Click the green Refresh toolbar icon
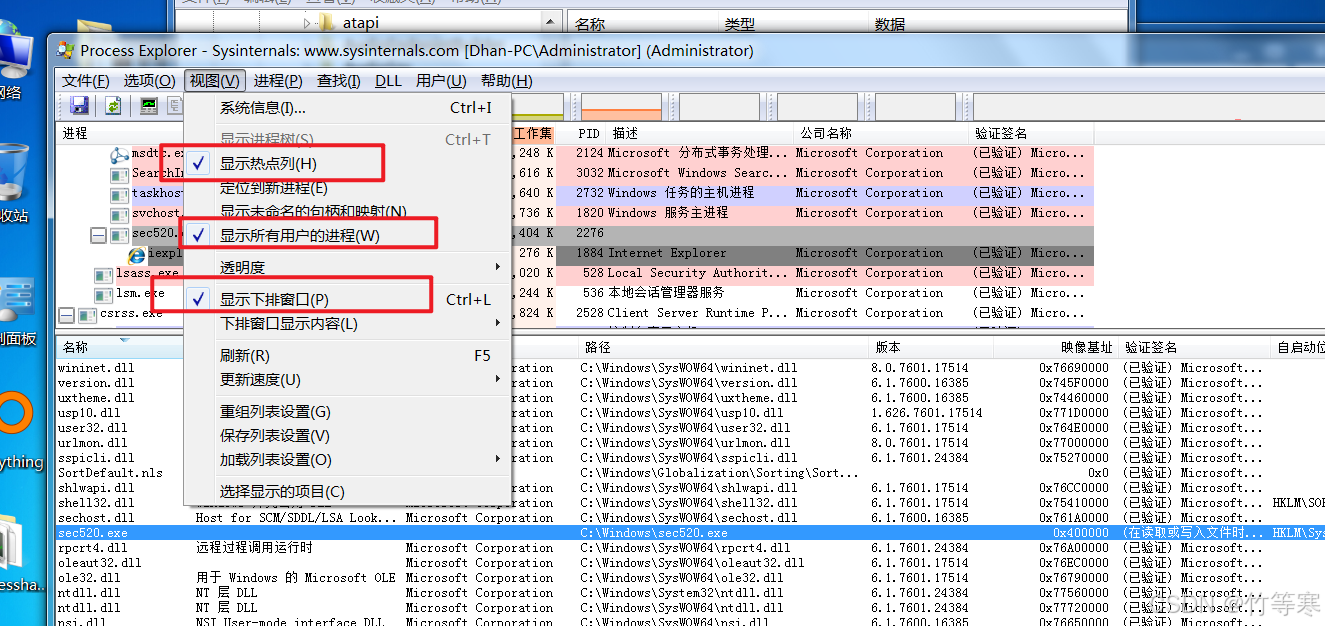Screen dimensions: 1325x626 click(x=113, y=106)
